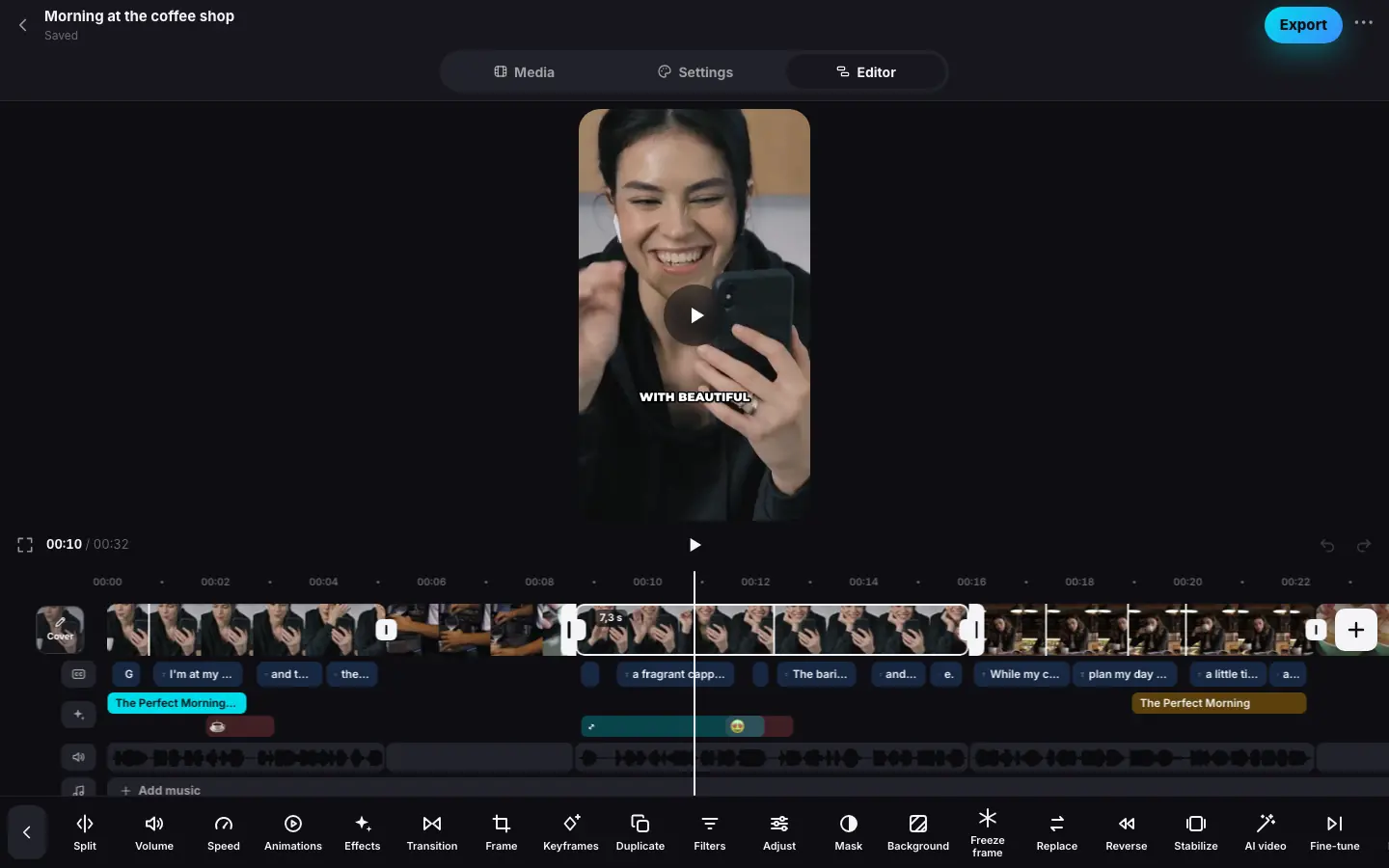
Task: Select the 'G' caption clip
Action: [x=128, y=674]
